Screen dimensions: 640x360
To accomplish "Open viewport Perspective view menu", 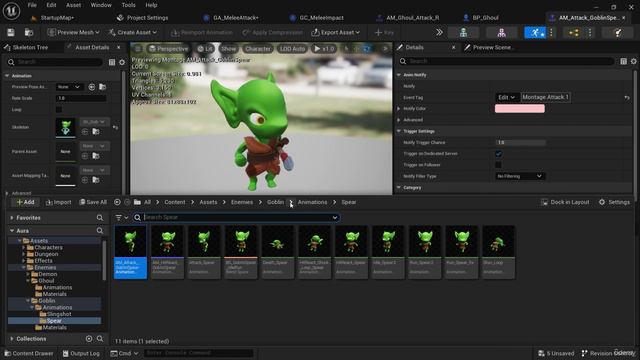I will 169,49.
